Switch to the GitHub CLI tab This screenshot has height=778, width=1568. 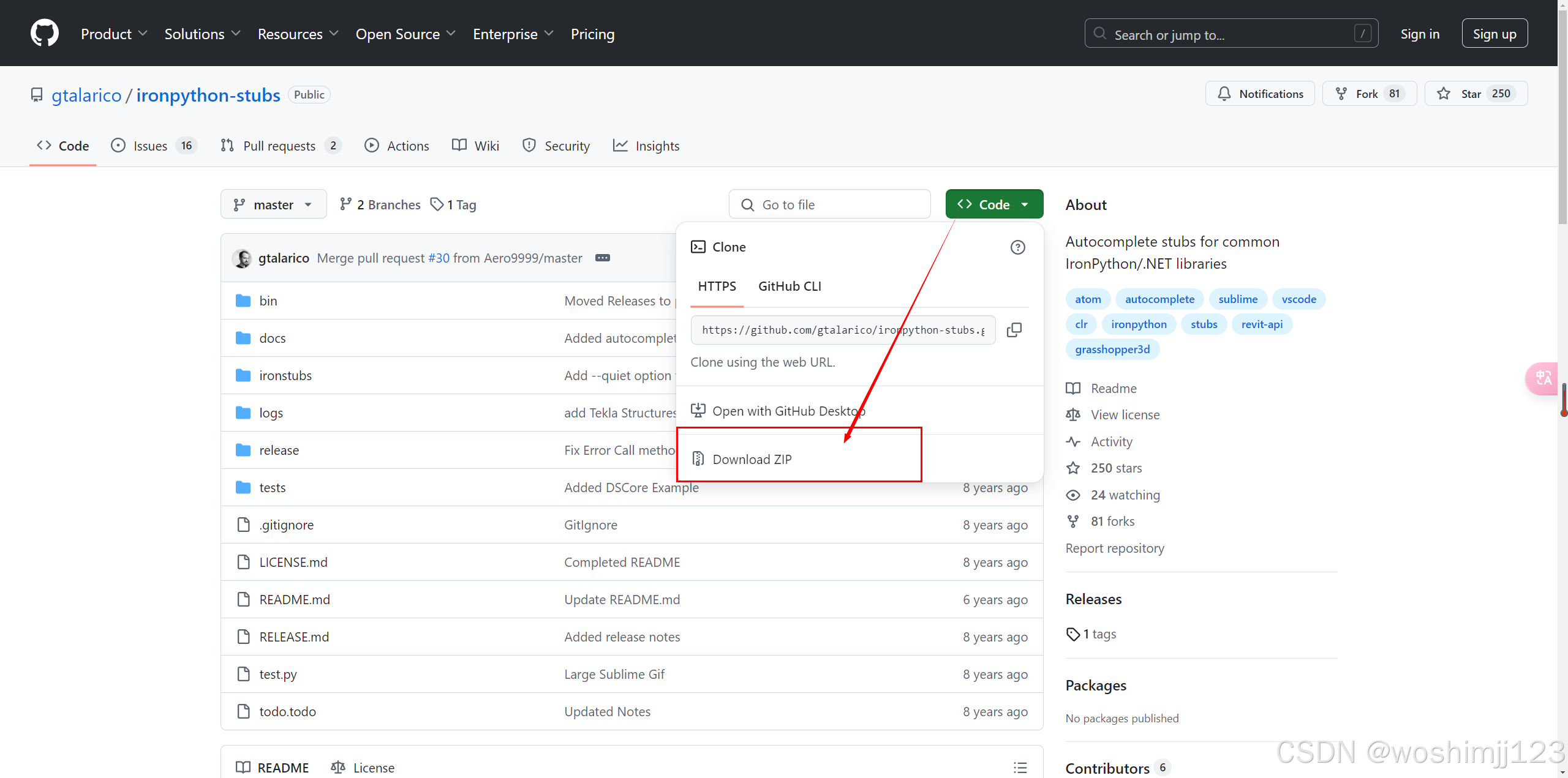[790, 286]
